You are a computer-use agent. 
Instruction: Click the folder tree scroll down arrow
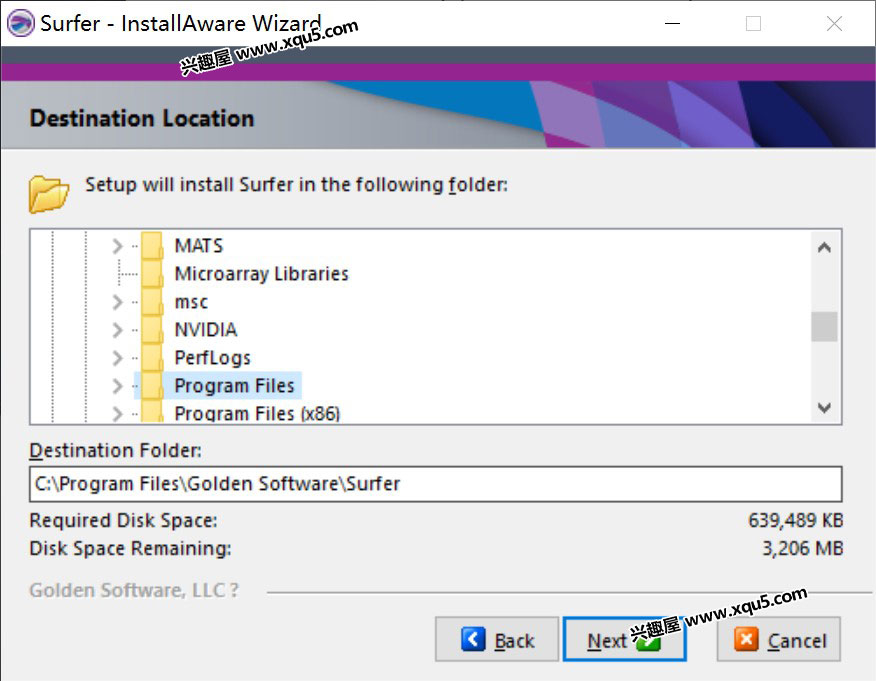pos(824,408)
